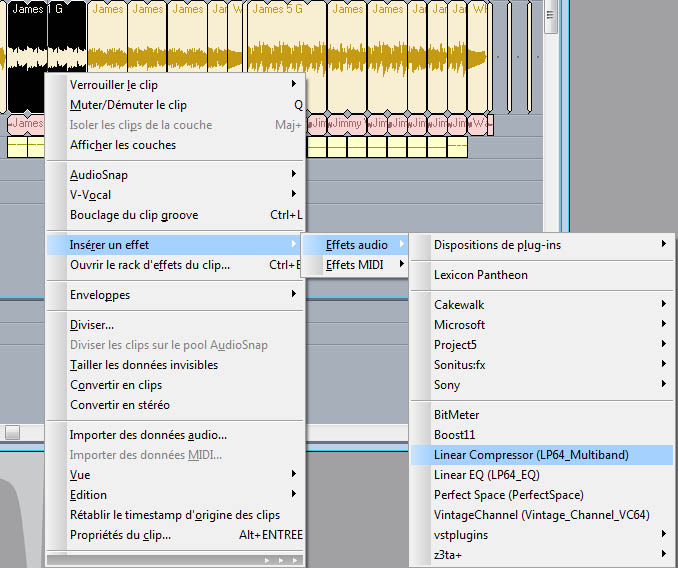Viewport: 678px width, 568px height.
Task: Select Muter/Démuter le clip
Action: pos(175,105)
